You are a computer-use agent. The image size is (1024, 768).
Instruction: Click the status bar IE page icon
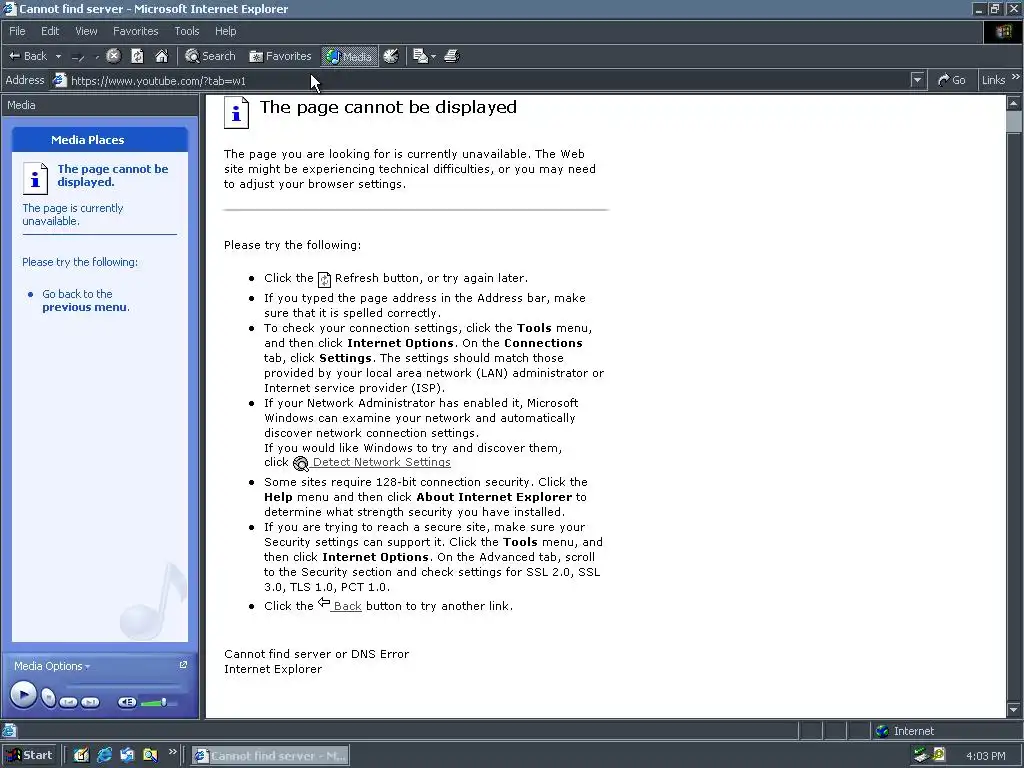pos(8,731)
